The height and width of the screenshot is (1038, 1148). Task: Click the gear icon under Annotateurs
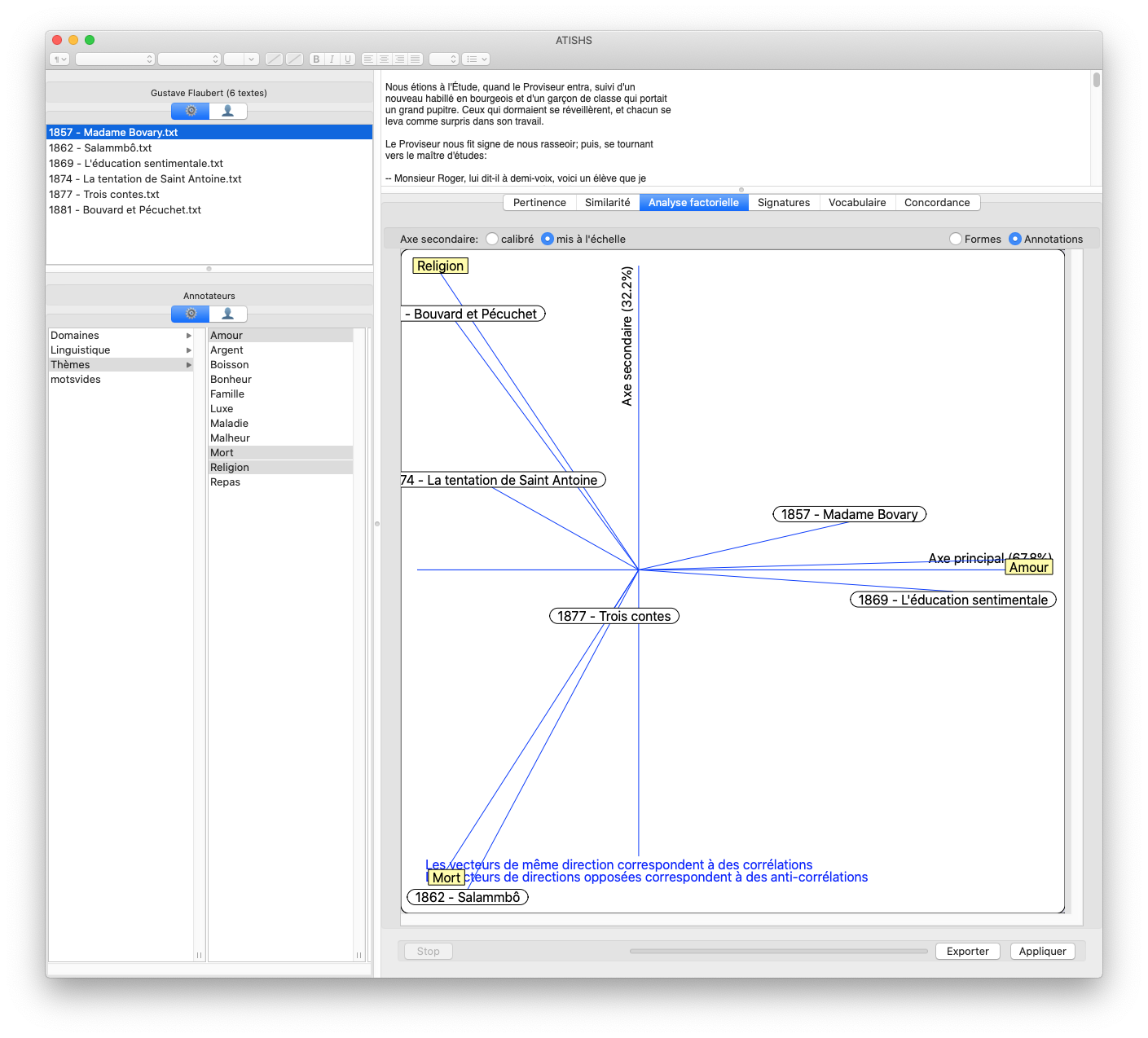pos(191,314)
